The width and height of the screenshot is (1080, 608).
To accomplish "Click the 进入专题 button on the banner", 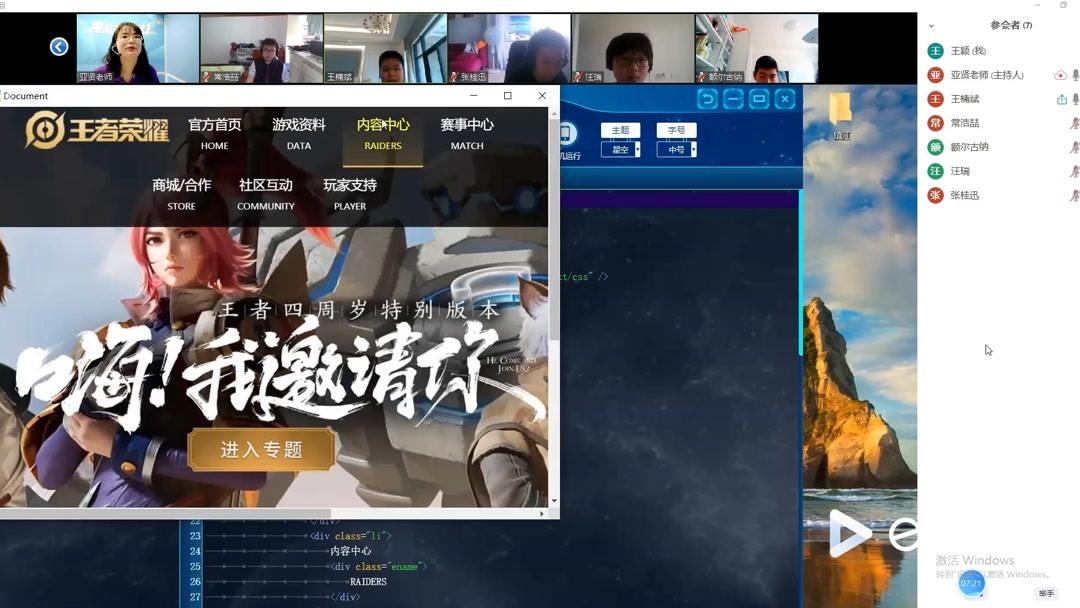I will 262,450.
